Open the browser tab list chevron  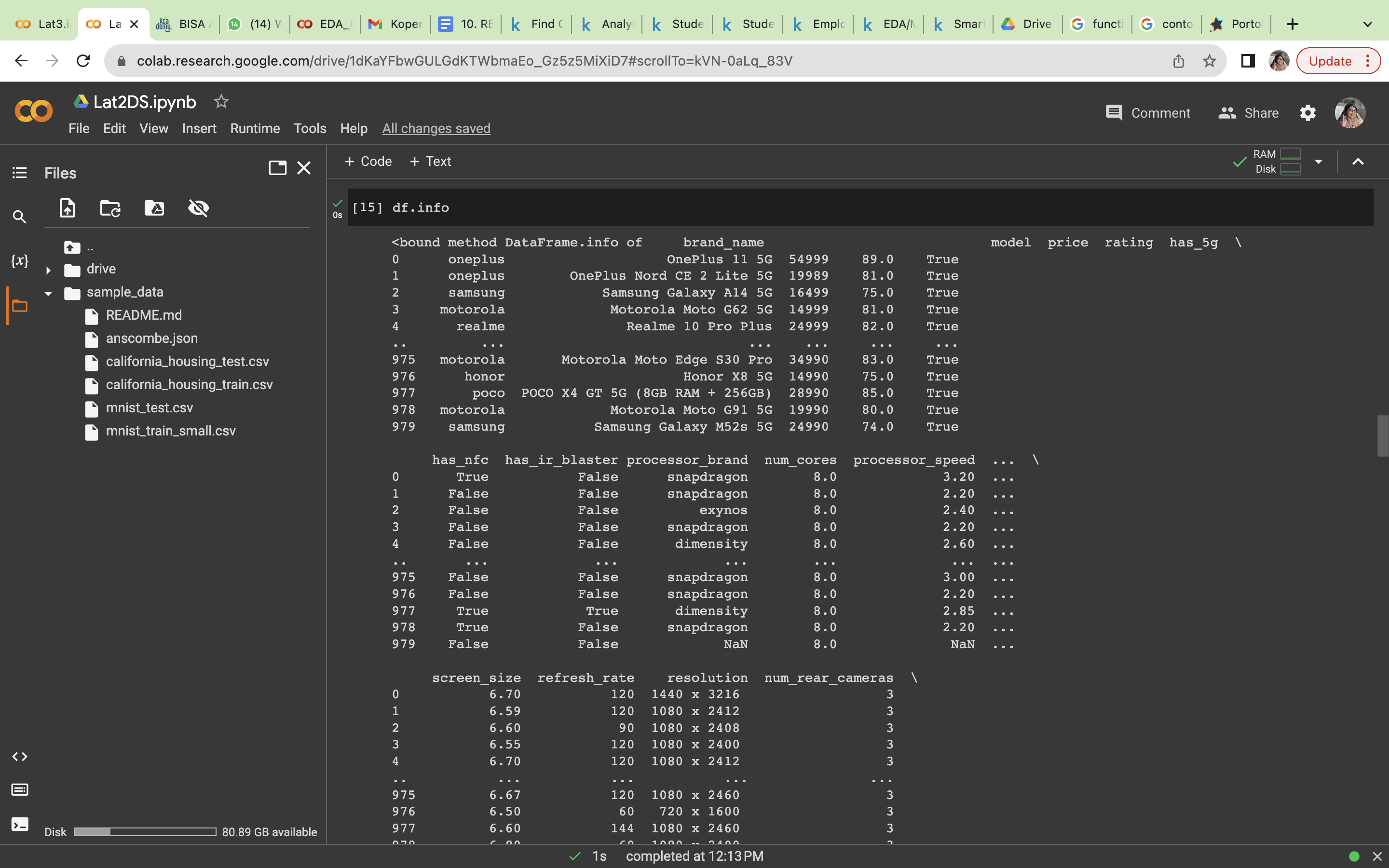tap(1368, 24)
